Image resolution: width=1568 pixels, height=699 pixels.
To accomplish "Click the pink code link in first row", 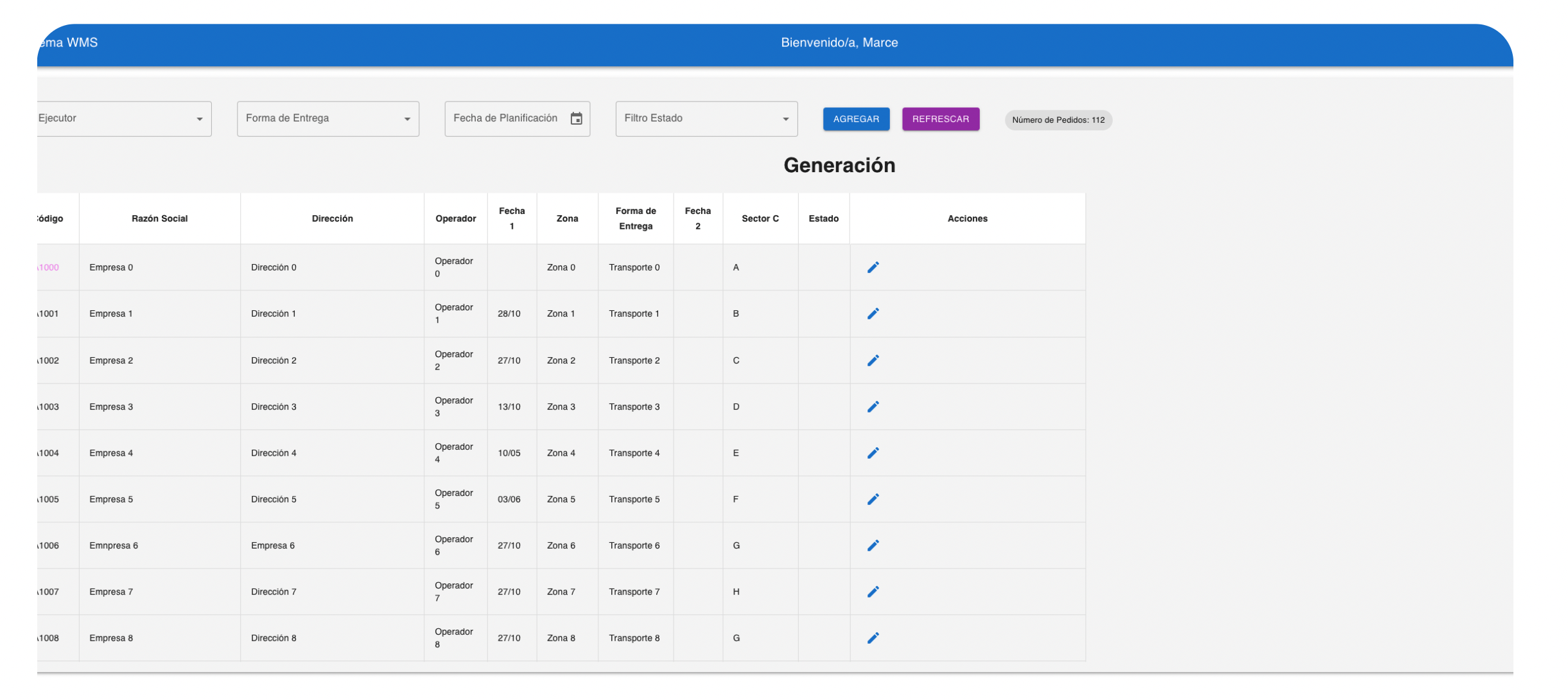I will [49, 267].
